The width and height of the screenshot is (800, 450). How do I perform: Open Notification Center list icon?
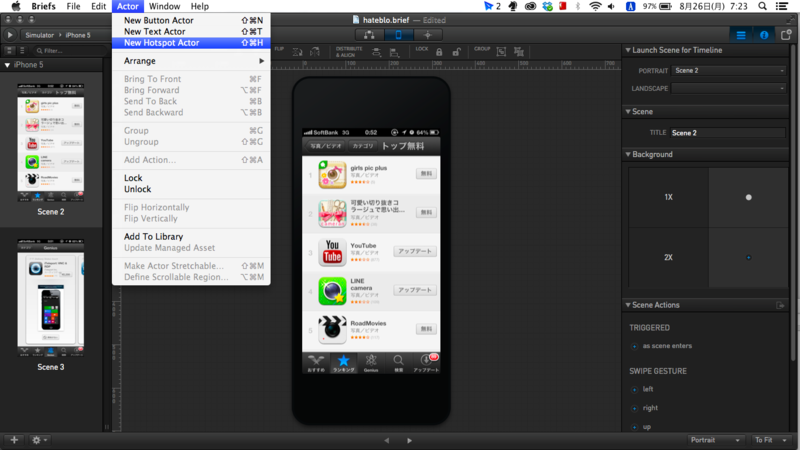[x=781, y=6]
